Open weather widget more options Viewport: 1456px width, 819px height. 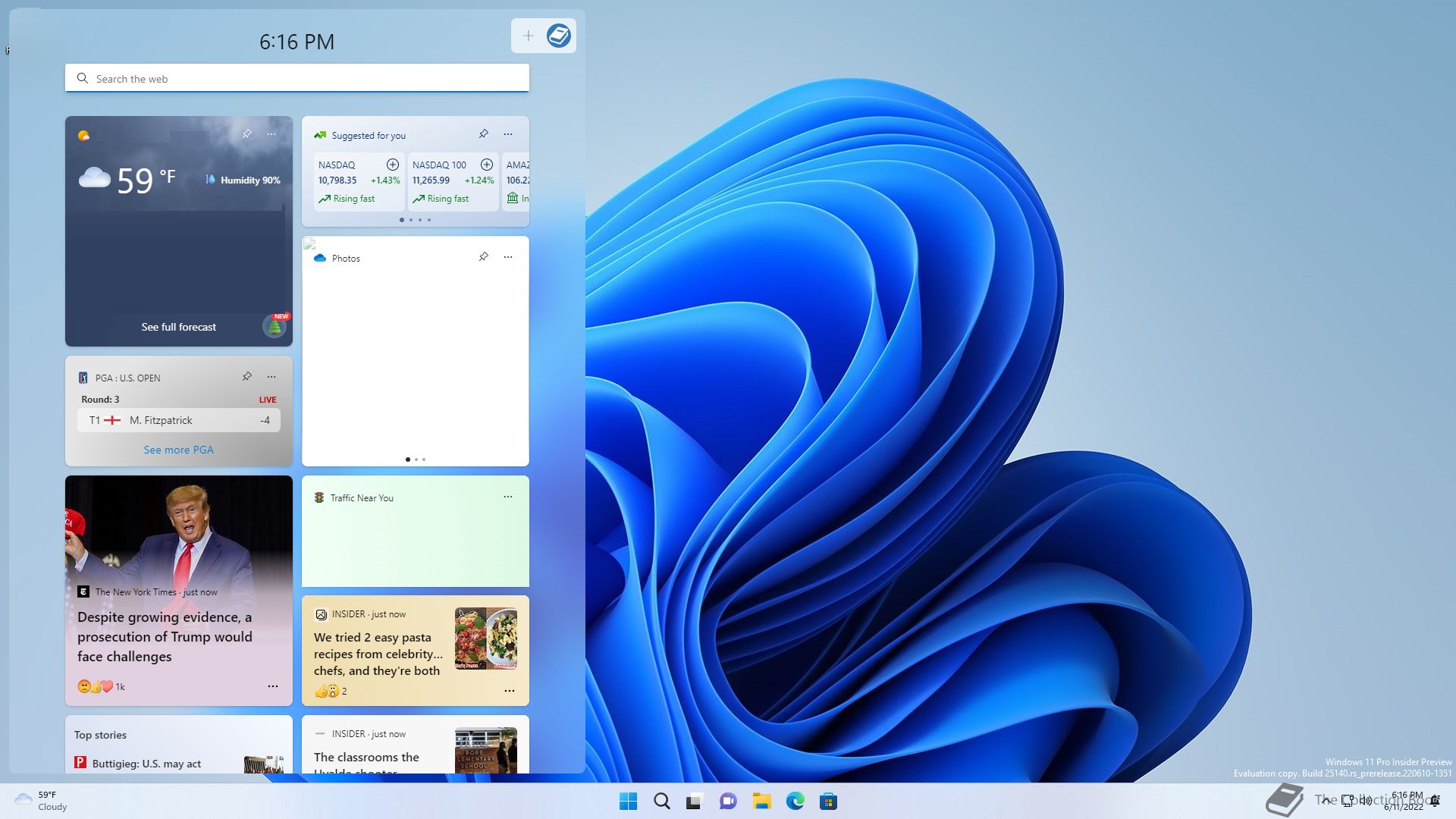coord(271,134)
